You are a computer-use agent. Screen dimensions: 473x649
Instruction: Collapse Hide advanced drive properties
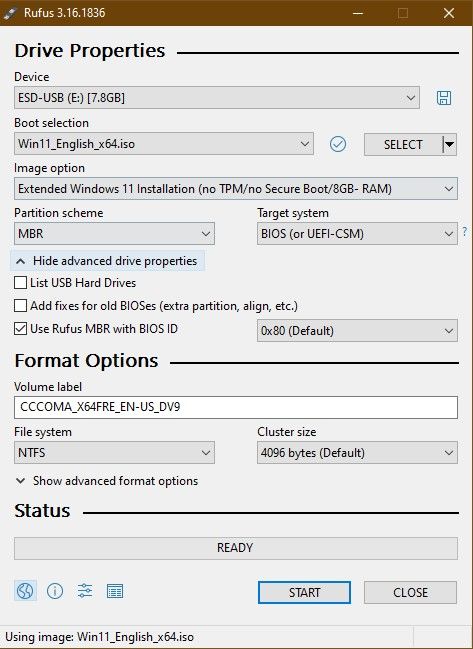pos(108,261)
